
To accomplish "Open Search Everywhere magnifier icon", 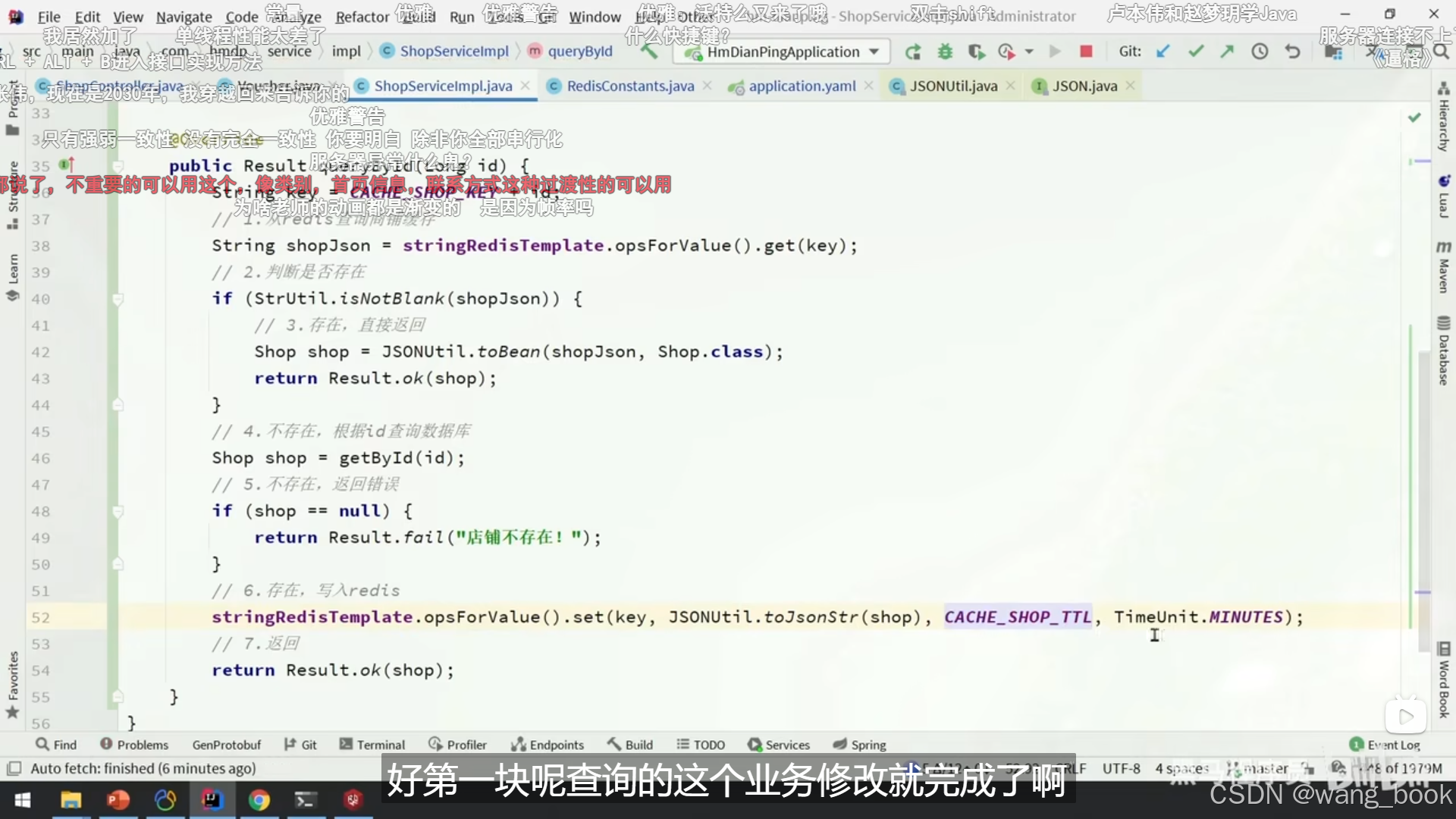I will click(1442, 52).
